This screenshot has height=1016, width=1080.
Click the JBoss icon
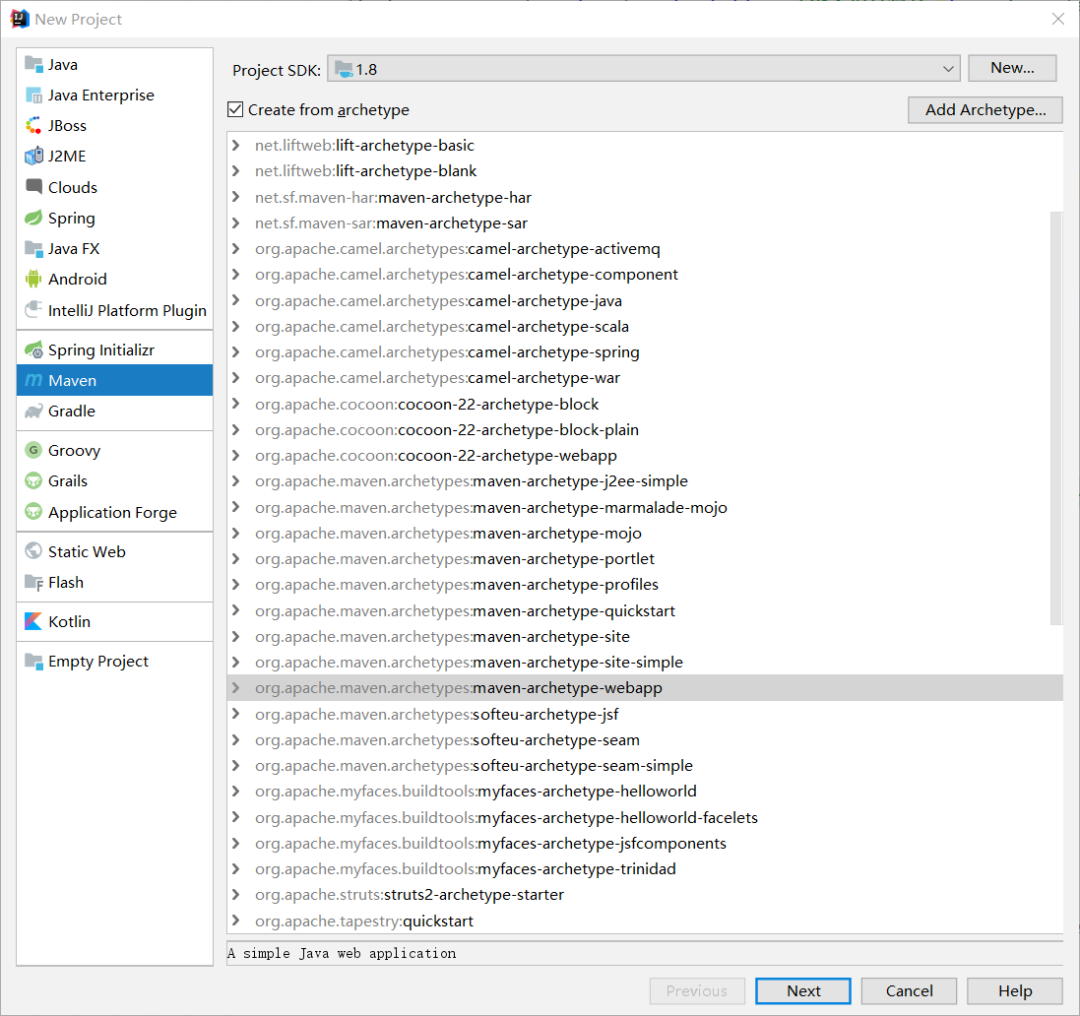(x=33, y=125)
